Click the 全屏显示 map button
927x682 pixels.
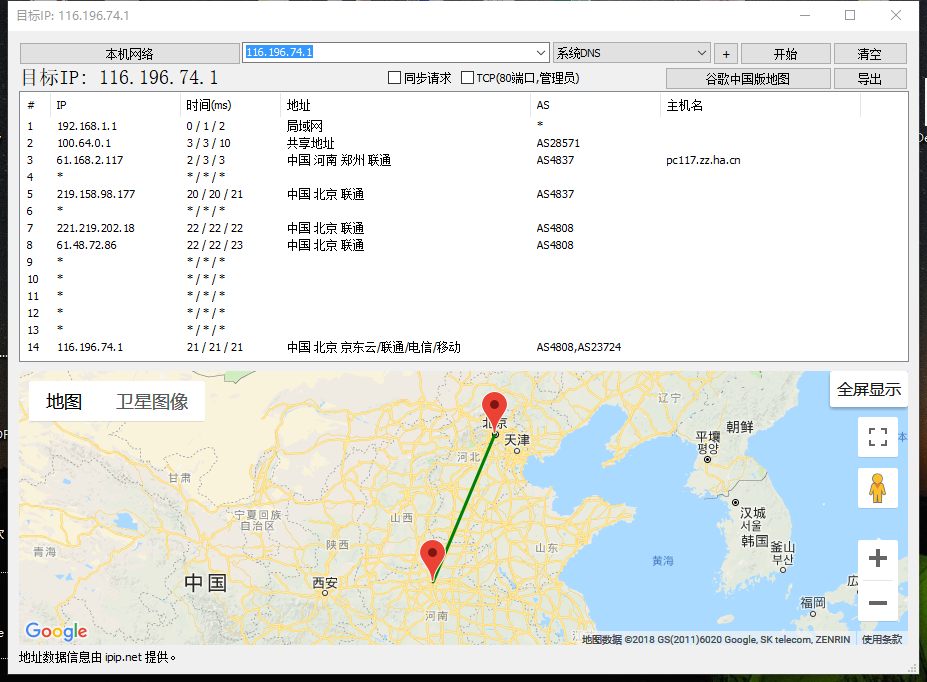868,389
